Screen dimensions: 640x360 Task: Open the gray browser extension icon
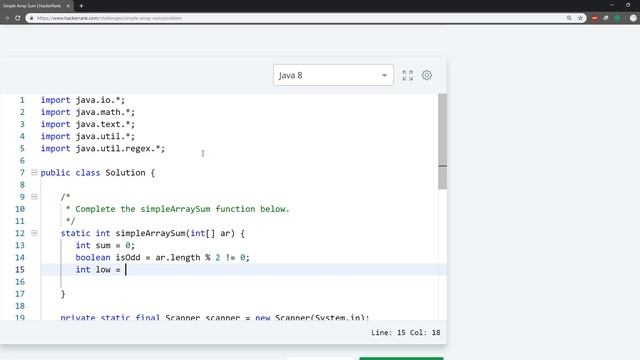[606, 18]
